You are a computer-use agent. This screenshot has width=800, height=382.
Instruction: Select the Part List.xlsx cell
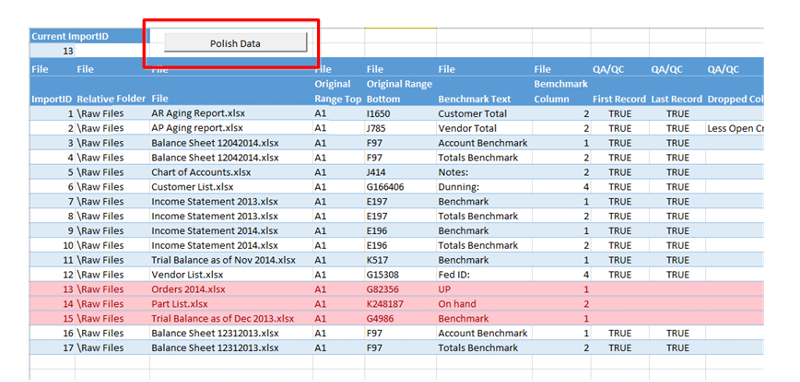pos(231,304)
